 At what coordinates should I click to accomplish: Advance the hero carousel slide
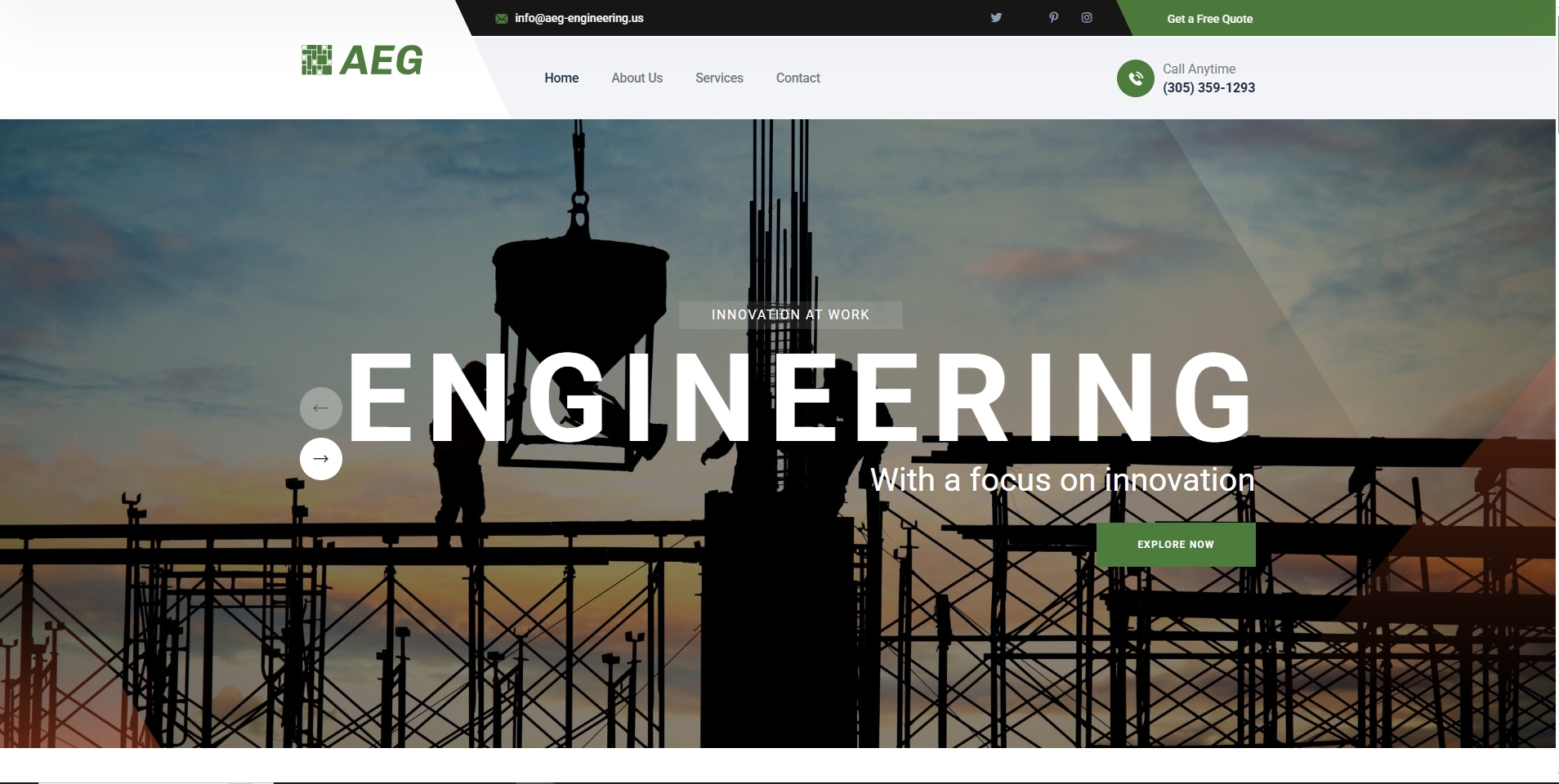pos(320,458)
